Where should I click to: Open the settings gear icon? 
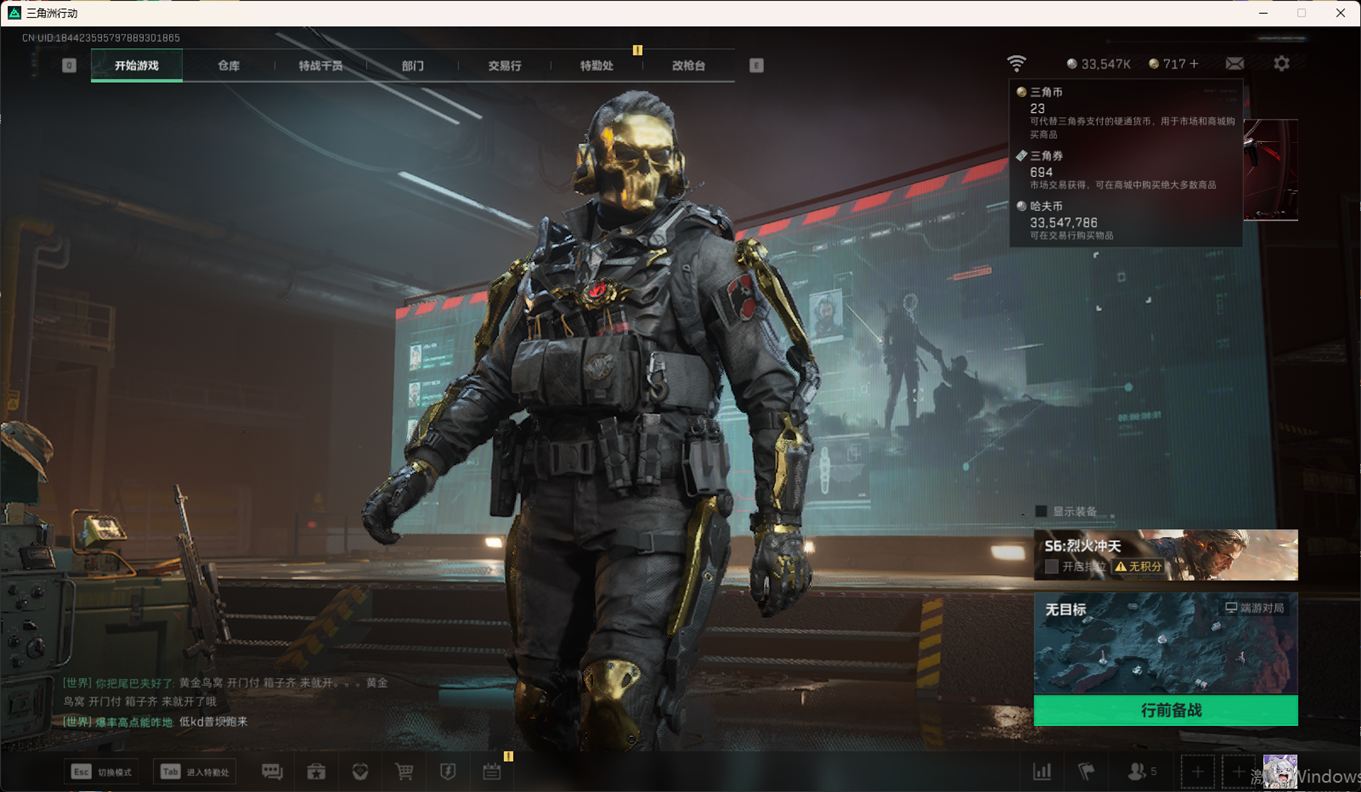pyautogui.click(x=1281, y=63)
